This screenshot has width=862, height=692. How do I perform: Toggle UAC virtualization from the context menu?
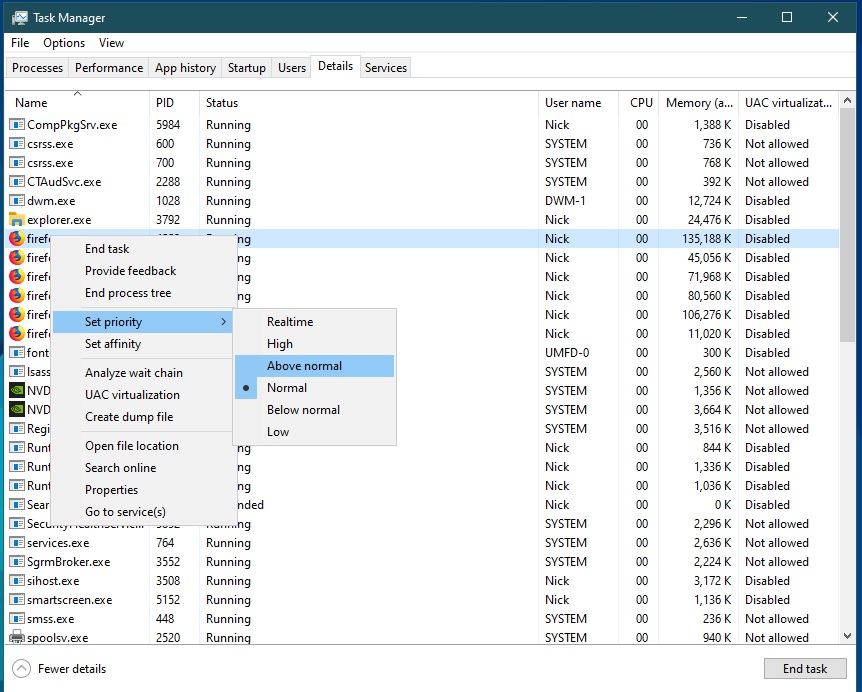(143, 395)
